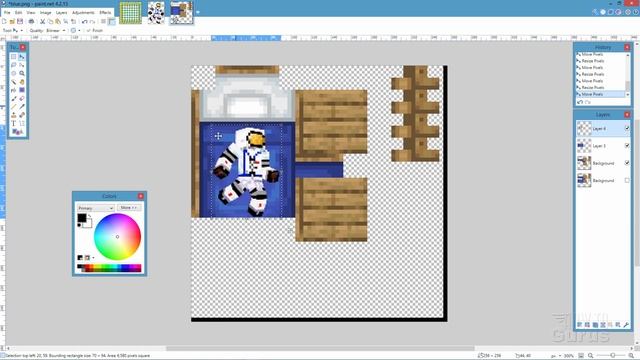Screen dimensions: 640x360
Task: Open the Primary color selector dropdown
Action: (x=96, y=208)
